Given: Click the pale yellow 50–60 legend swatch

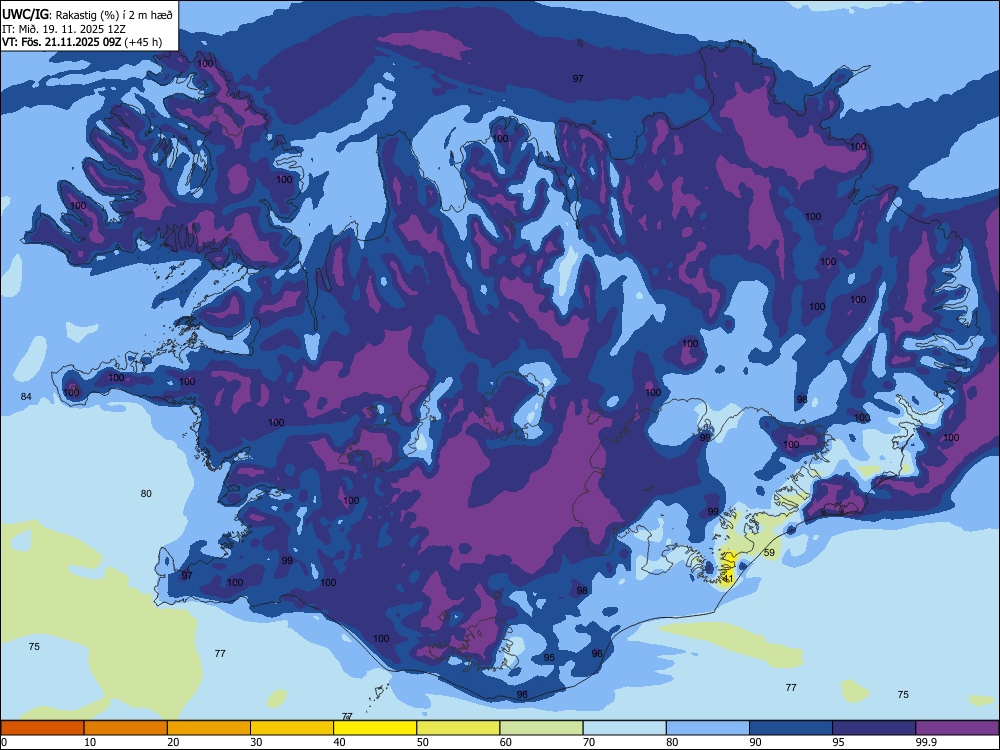Looking at the screenshot, I should click(458, 728).
